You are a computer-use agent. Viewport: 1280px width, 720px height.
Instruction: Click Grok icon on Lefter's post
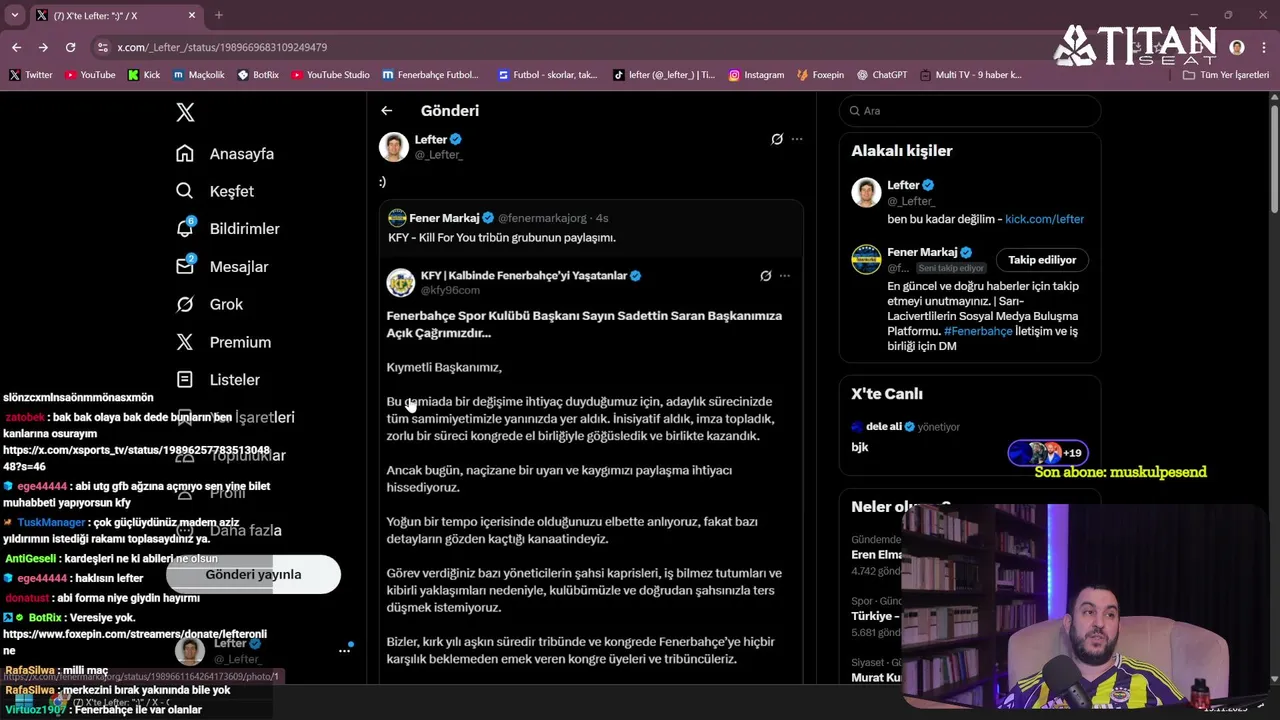pos(777,139)
